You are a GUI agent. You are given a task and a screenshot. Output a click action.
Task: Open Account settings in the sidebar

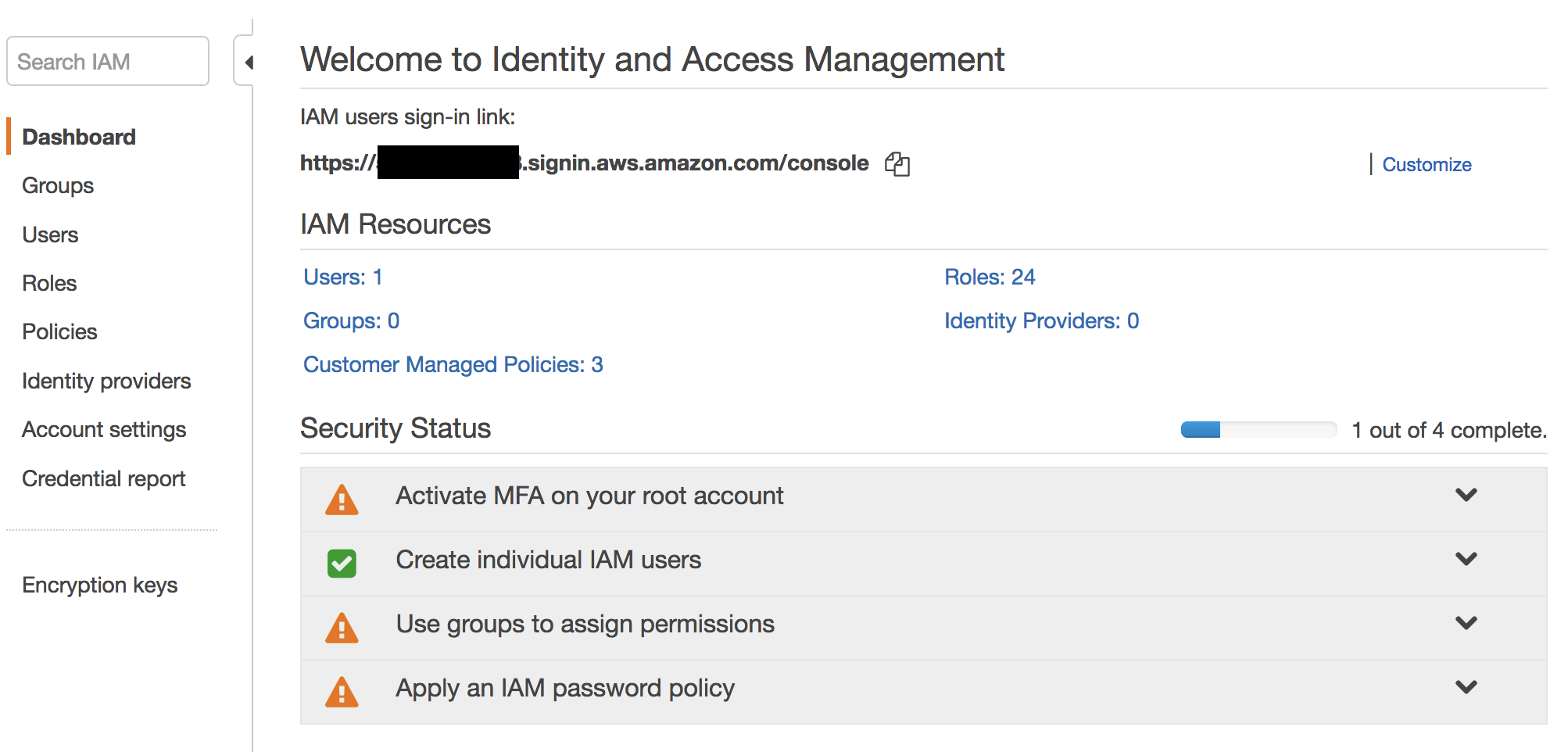(x=104, y=430)
